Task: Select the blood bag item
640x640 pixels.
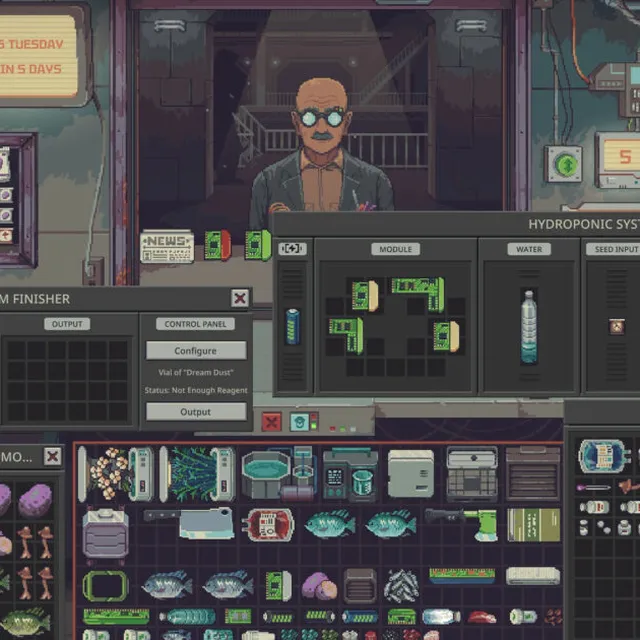Action: pyautogui.click(x=268, y=525)
